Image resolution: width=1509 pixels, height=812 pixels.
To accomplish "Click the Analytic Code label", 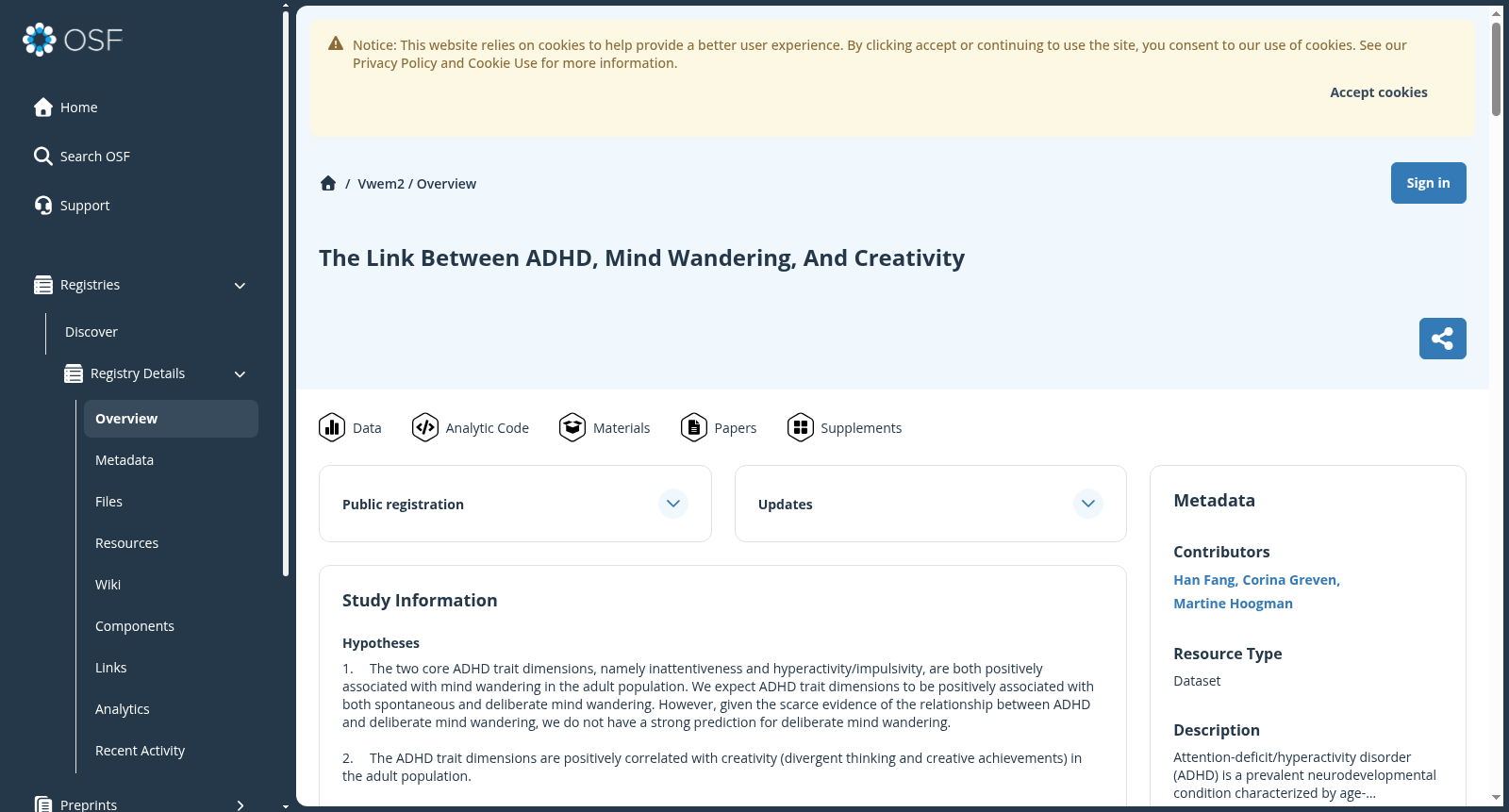I will 488,428.
